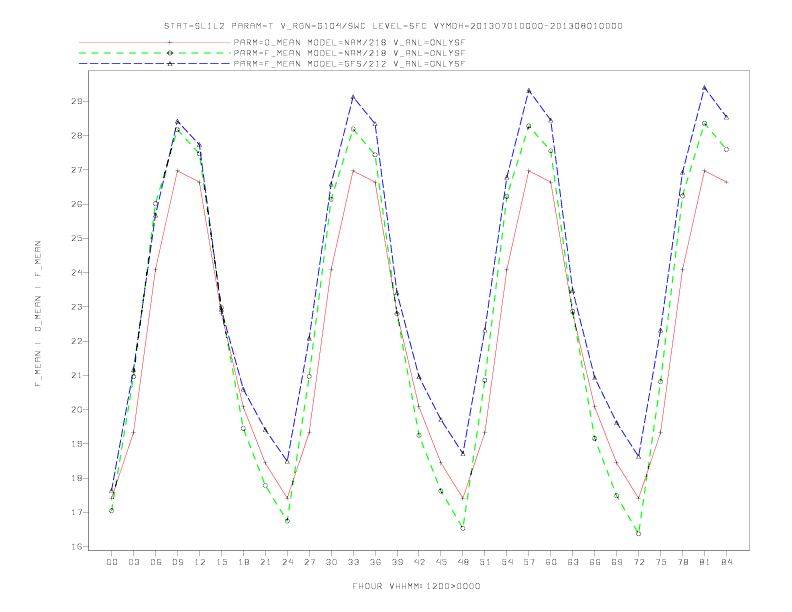This screenshot has height=612, width=792.
Task: Click y-axis tick label 22
Action: point(77,341)
